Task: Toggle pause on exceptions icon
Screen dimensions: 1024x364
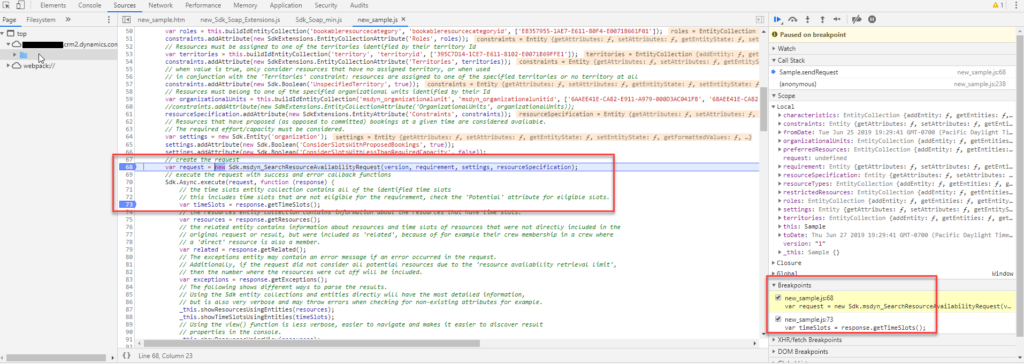Action: tap(872, 20)
